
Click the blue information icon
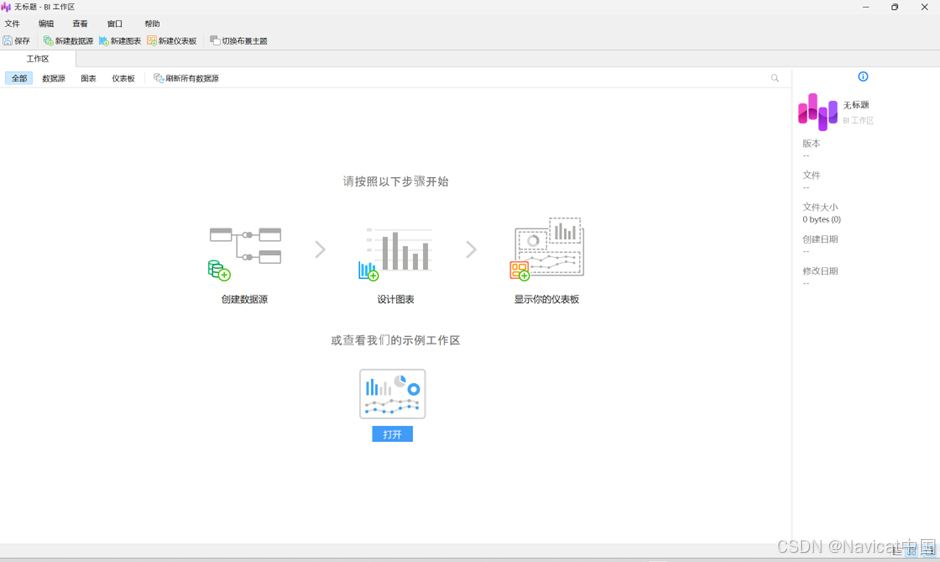coord(863,76)
